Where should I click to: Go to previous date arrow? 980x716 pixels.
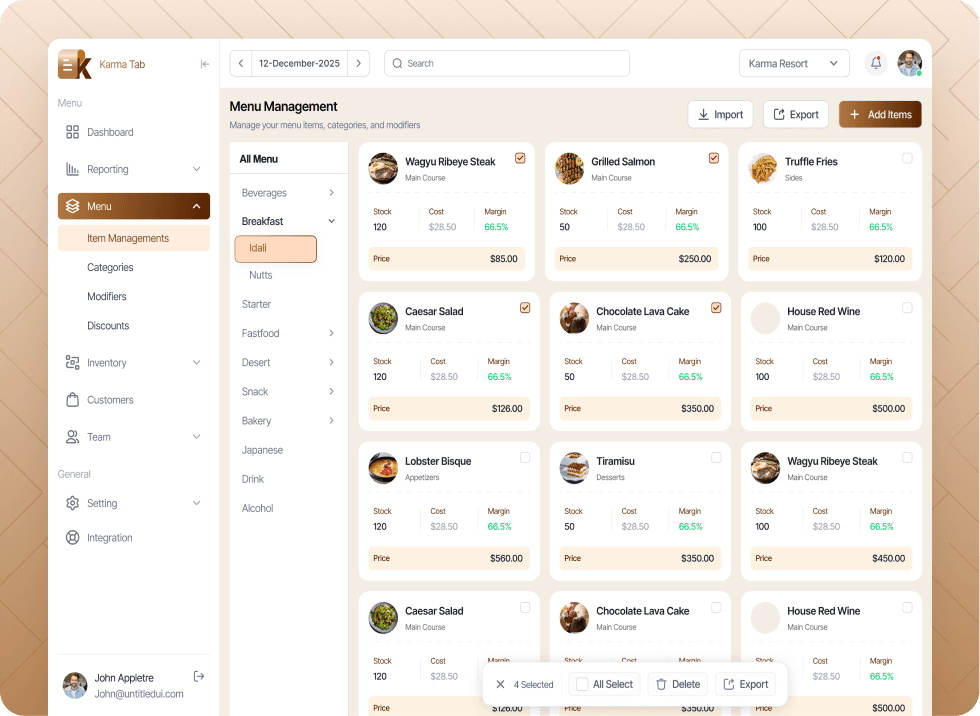coord(241,64)
